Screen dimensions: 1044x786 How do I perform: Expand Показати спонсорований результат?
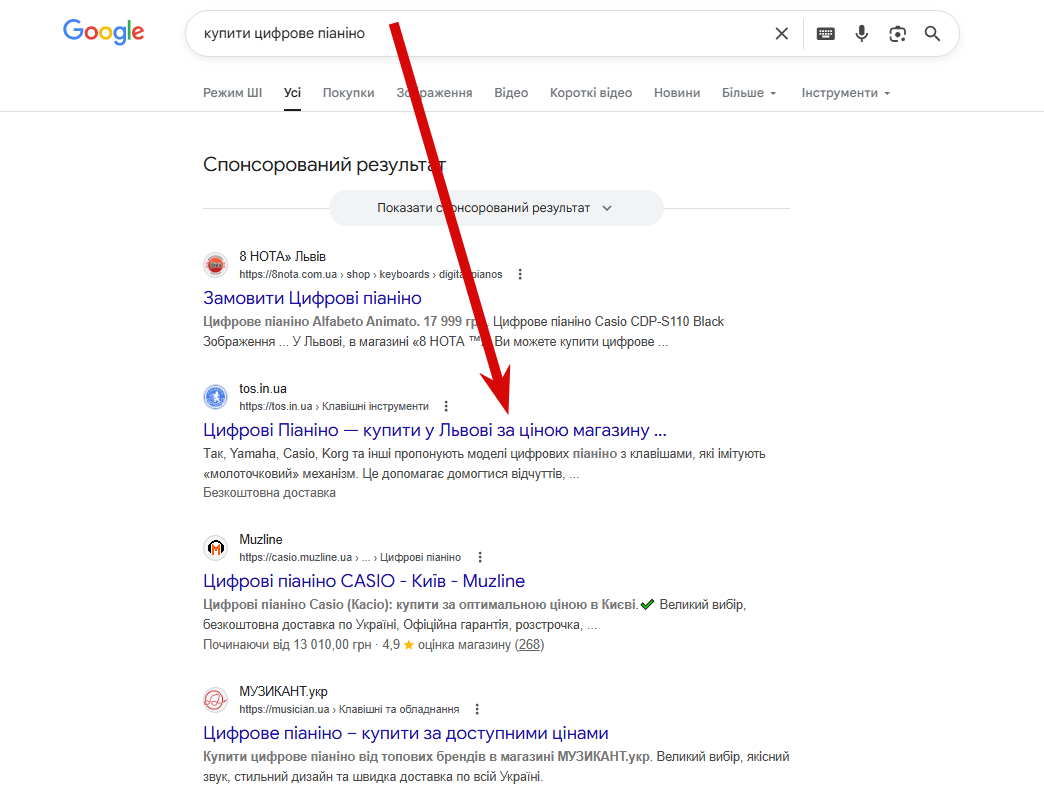click(x=496, y=208)
